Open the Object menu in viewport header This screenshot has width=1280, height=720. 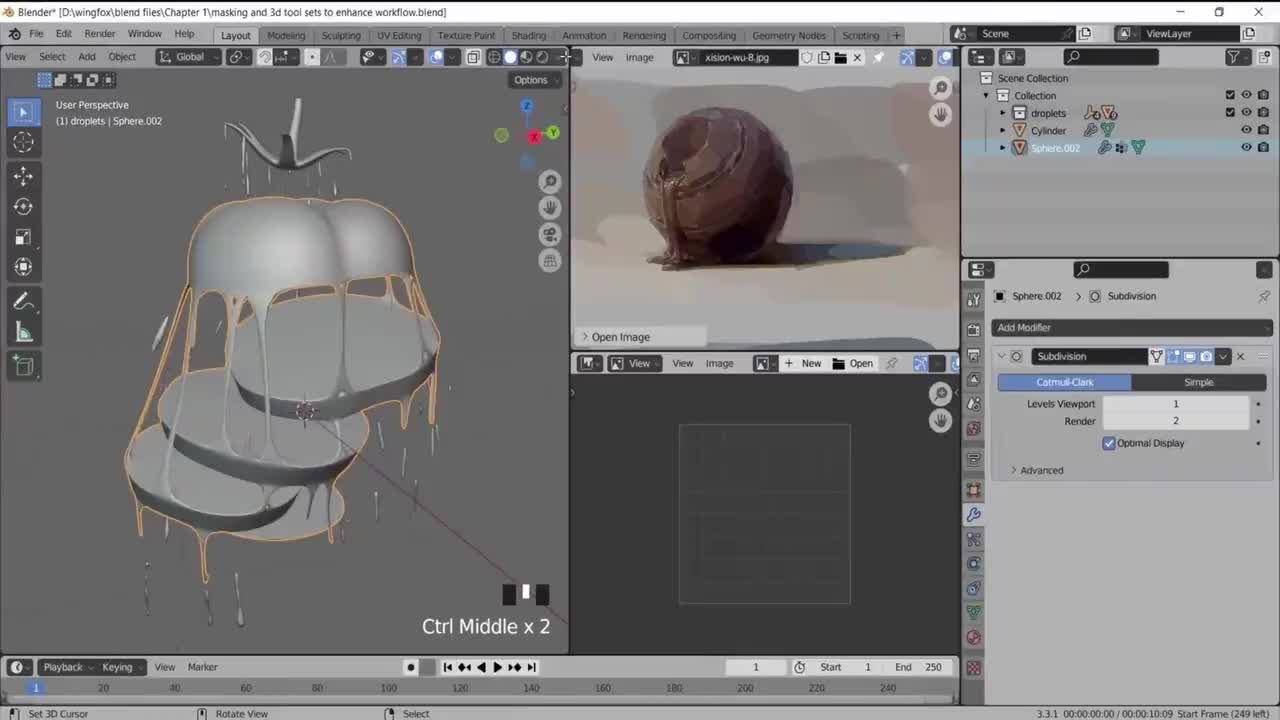[x=122, y=57]
